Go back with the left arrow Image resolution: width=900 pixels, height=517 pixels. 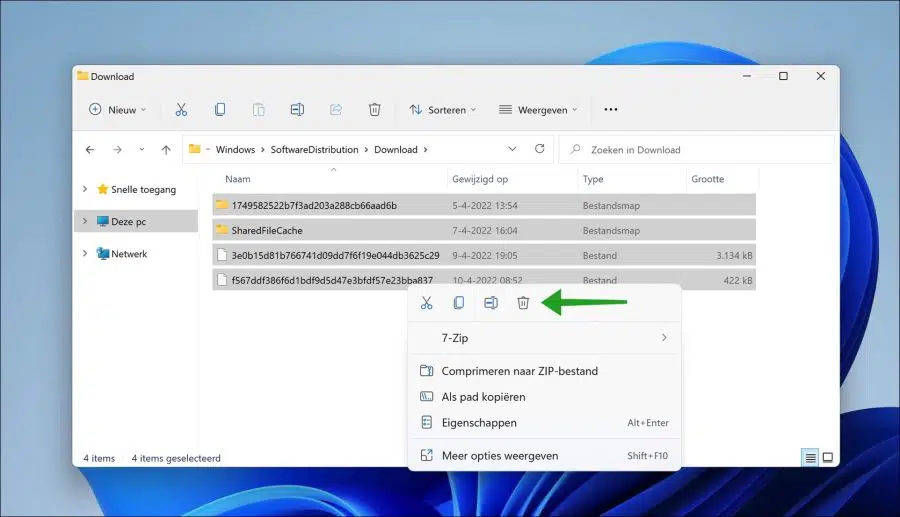point(90,150)
